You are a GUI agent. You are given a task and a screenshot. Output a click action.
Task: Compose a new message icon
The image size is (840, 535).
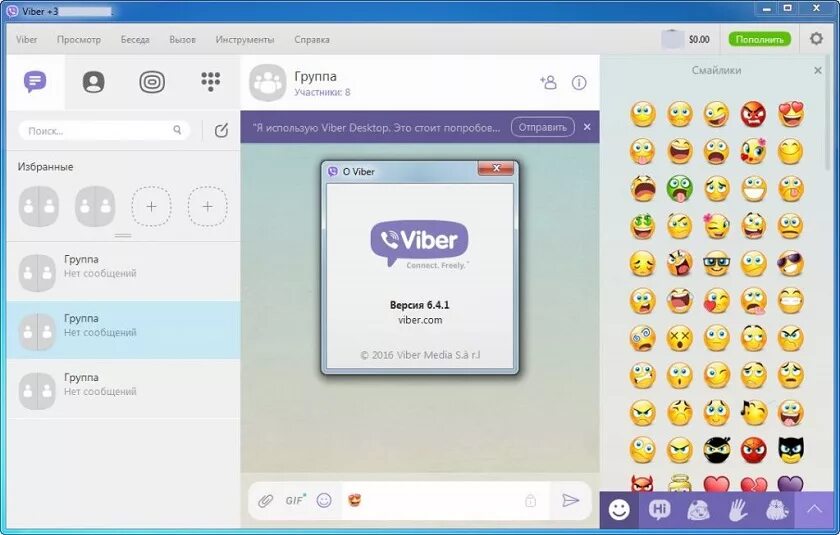pos(221,130)
